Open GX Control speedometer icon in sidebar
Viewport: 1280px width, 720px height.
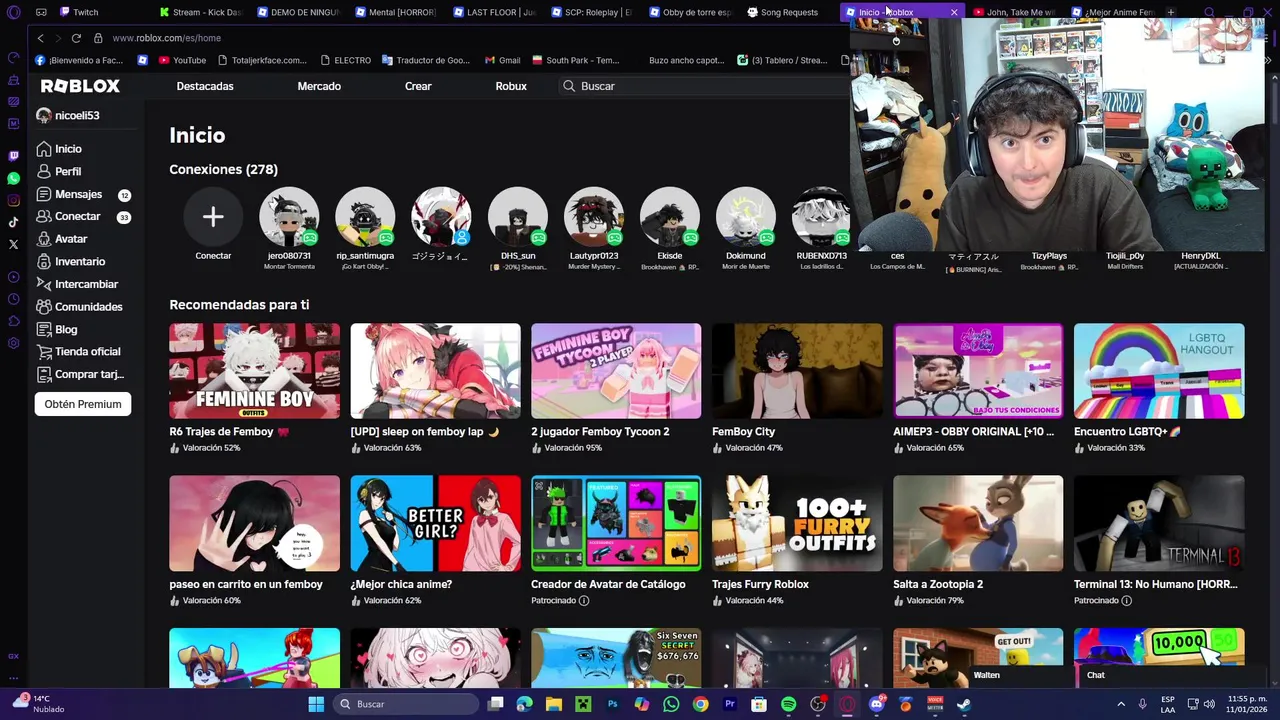click(x=13, y=58)
